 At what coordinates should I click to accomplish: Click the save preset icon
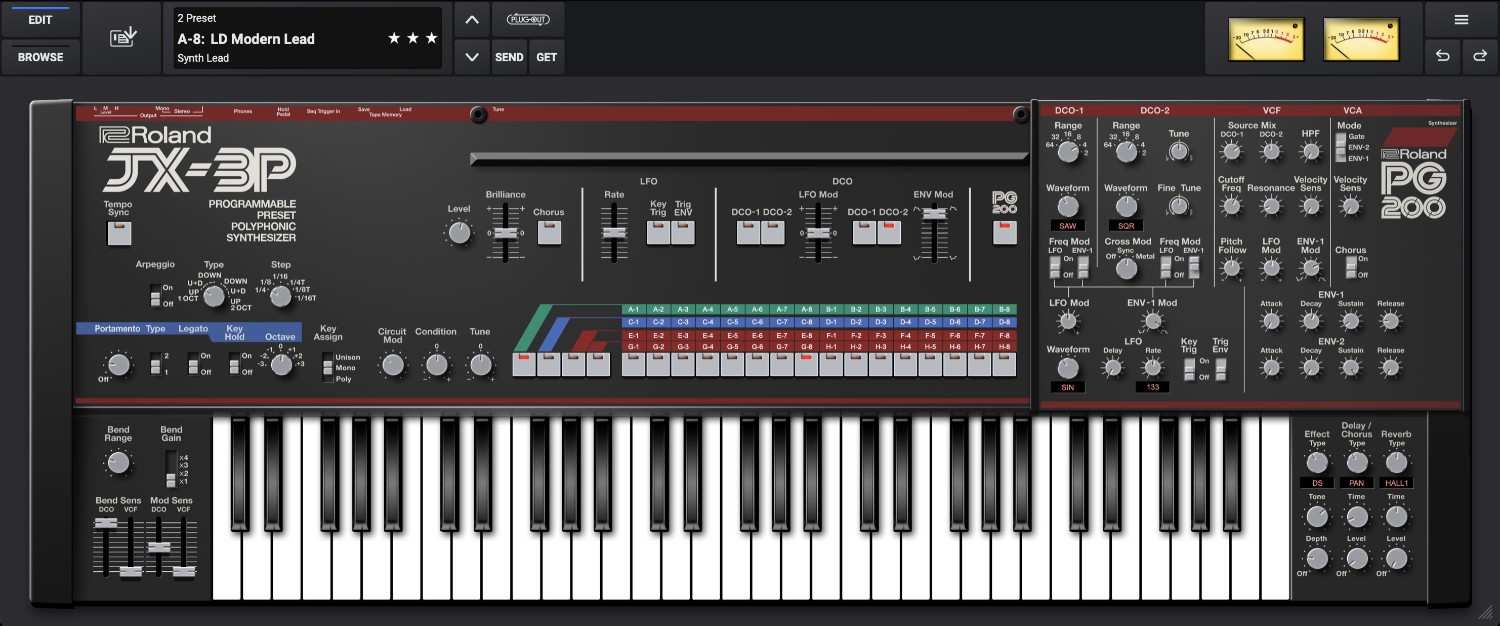coord(122,38)
